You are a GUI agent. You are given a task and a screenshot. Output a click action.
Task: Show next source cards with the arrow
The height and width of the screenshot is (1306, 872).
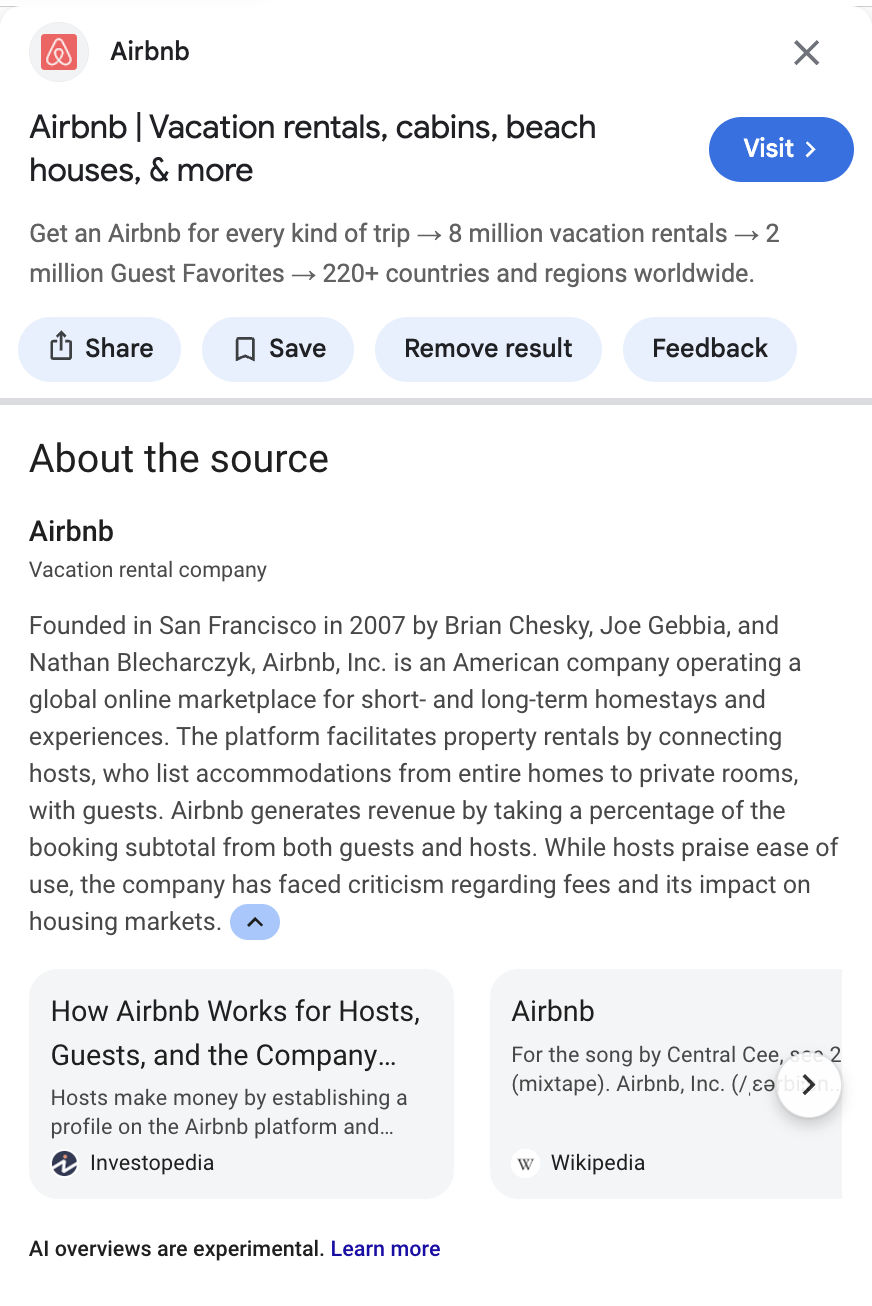point(808,1085)
